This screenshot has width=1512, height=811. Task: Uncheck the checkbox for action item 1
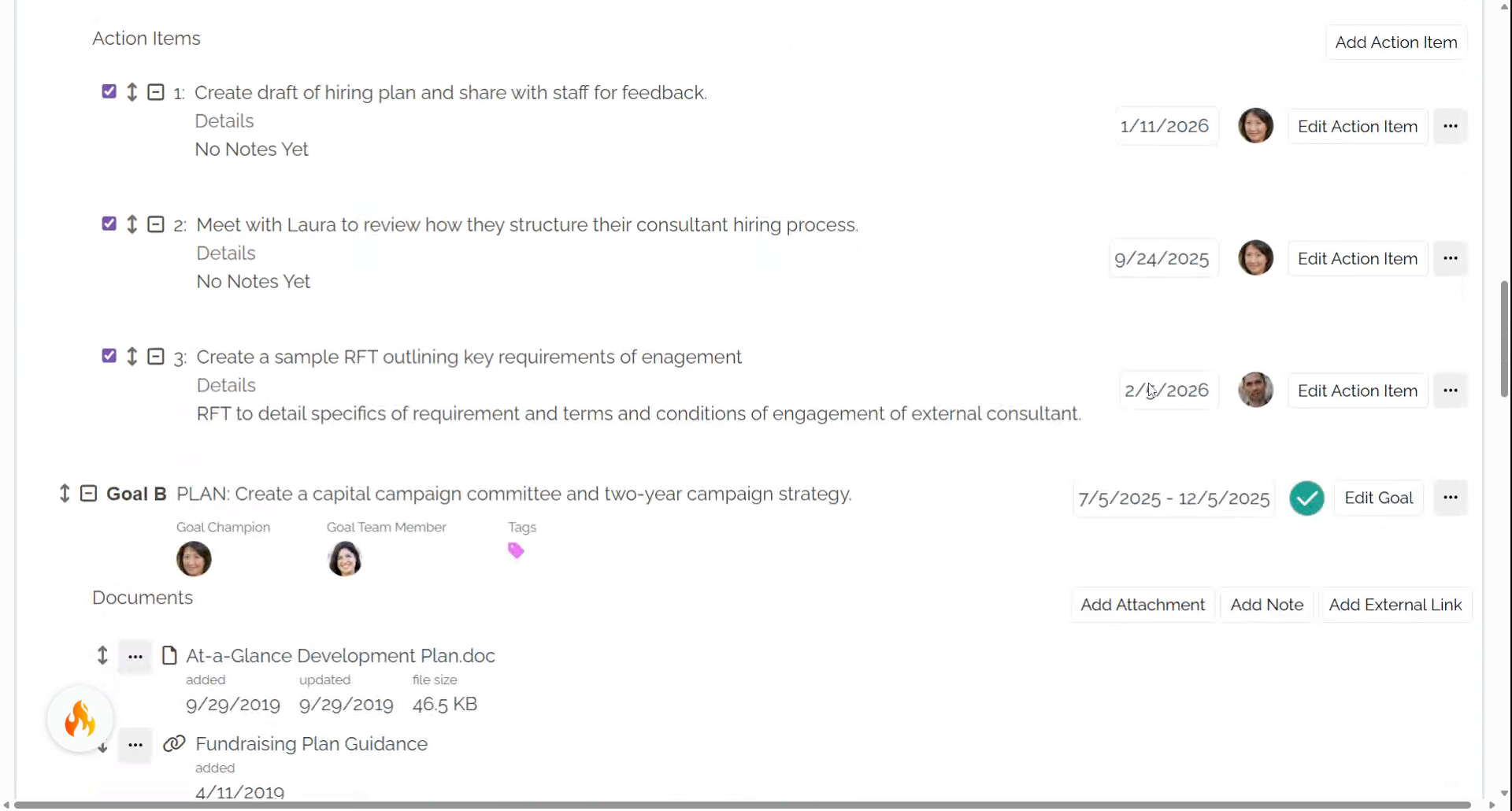(x=109, y=91)
